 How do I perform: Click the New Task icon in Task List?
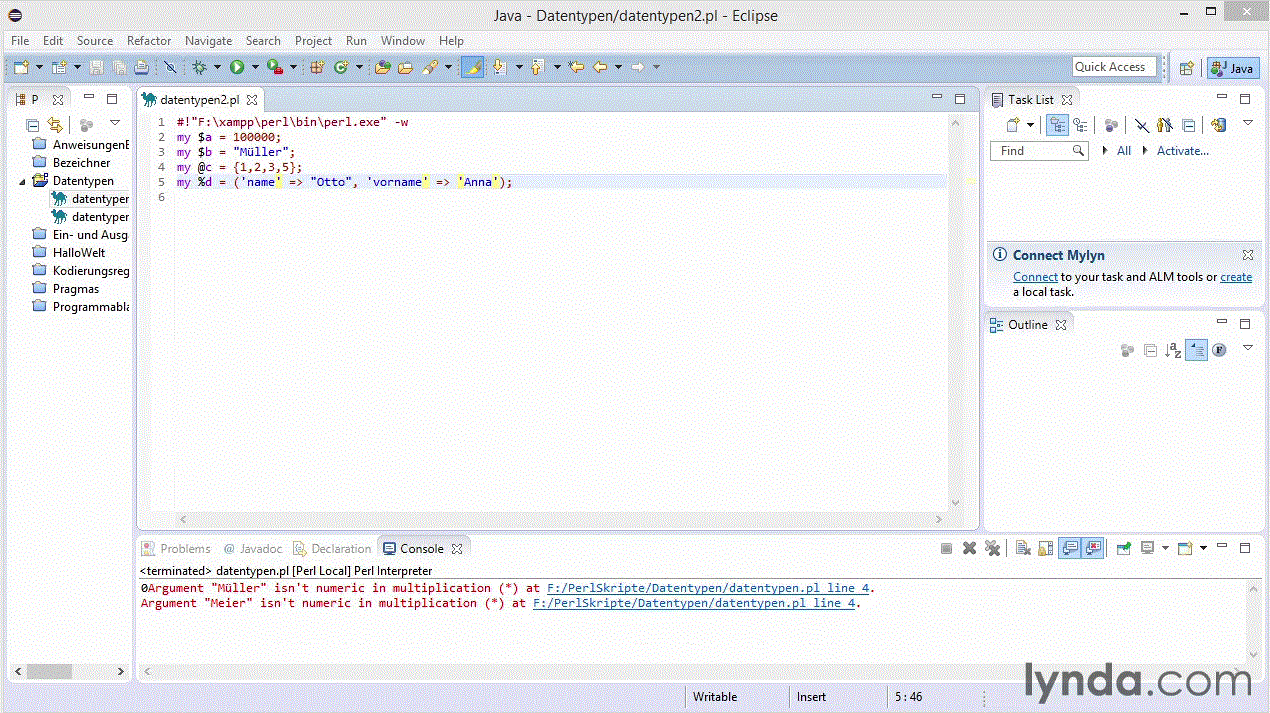pos(1013,125)
